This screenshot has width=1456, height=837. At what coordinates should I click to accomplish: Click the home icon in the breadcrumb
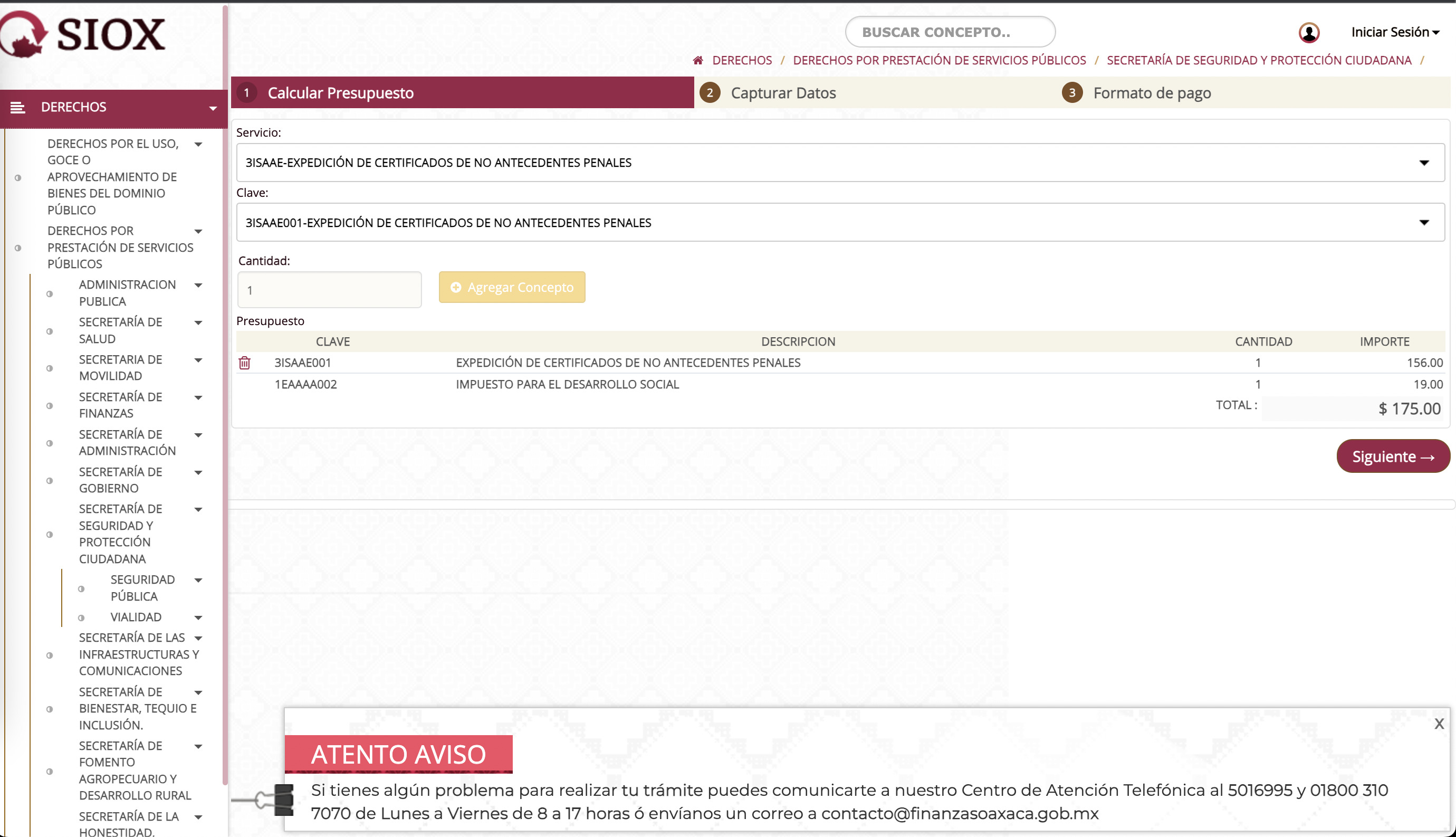click(x=697, y=60)
